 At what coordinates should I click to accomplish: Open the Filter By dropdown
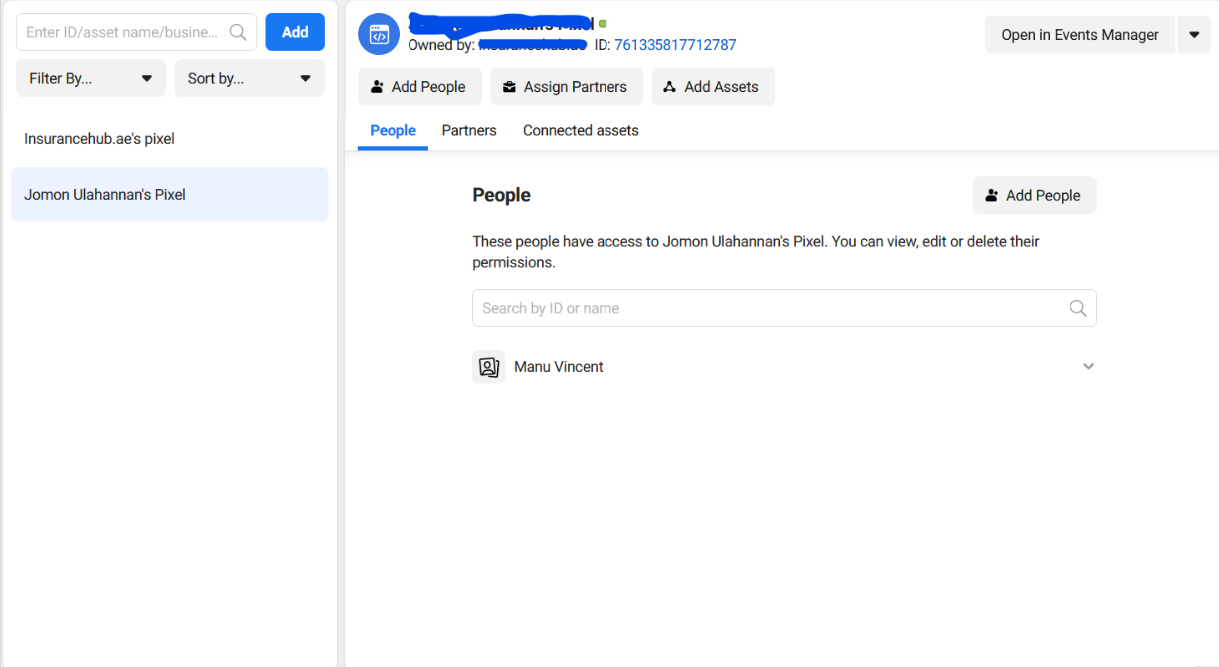(91, 78)
